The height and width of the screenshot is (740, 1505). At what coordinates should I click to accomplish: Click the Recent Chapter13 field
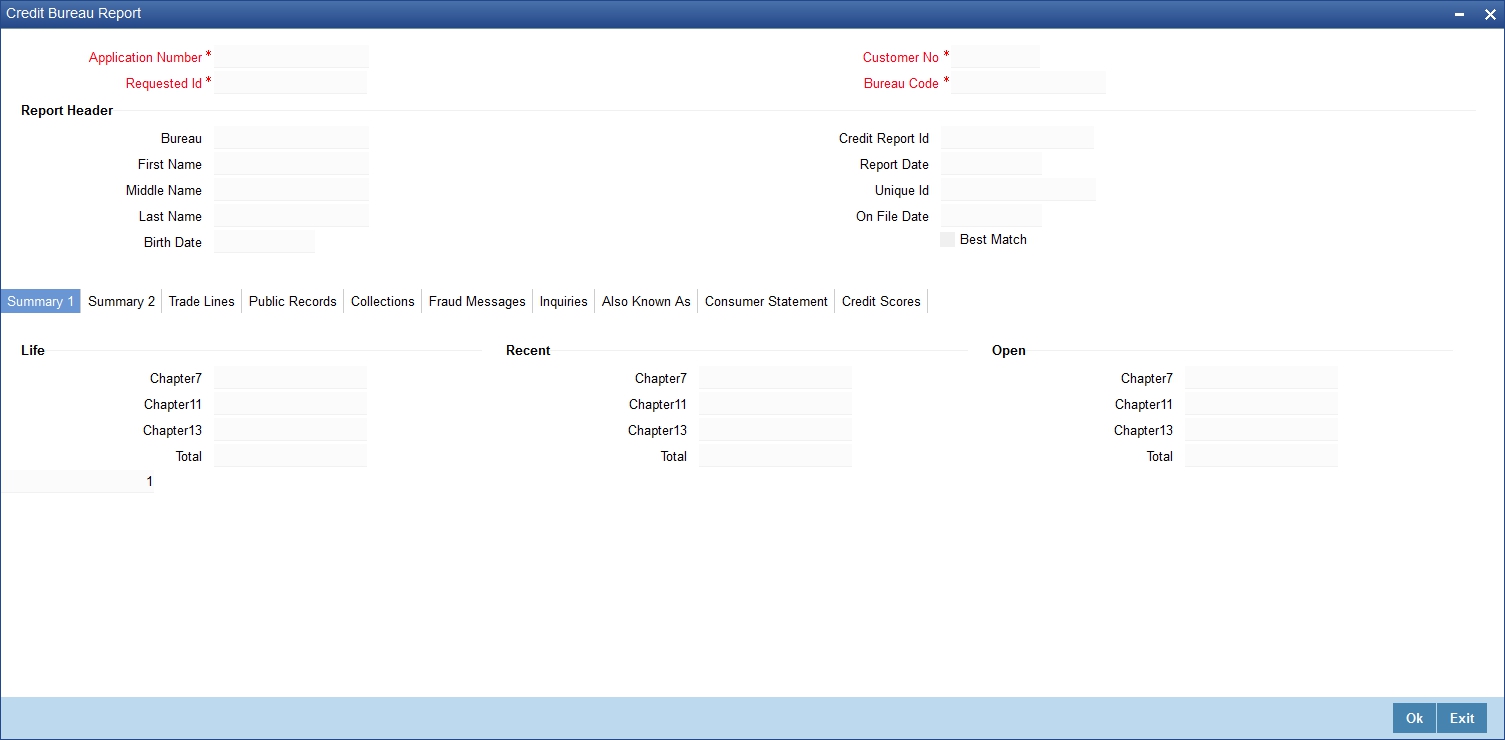click(775, 430)
